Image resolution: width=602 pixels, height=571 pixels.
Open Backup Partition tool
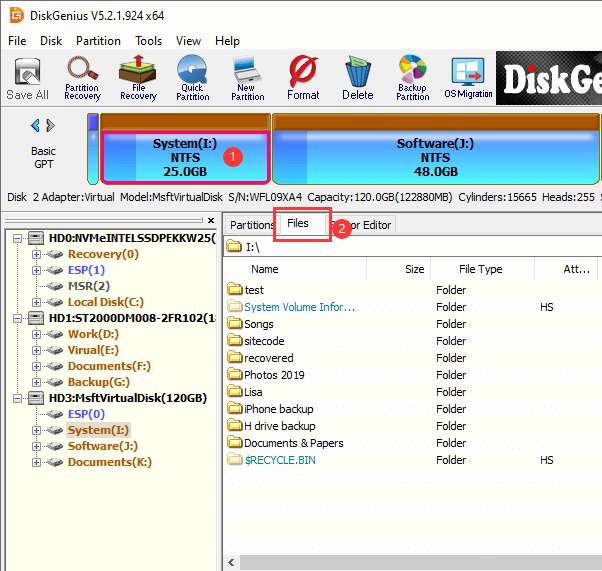pyautogui.click(x=413, y=78)
